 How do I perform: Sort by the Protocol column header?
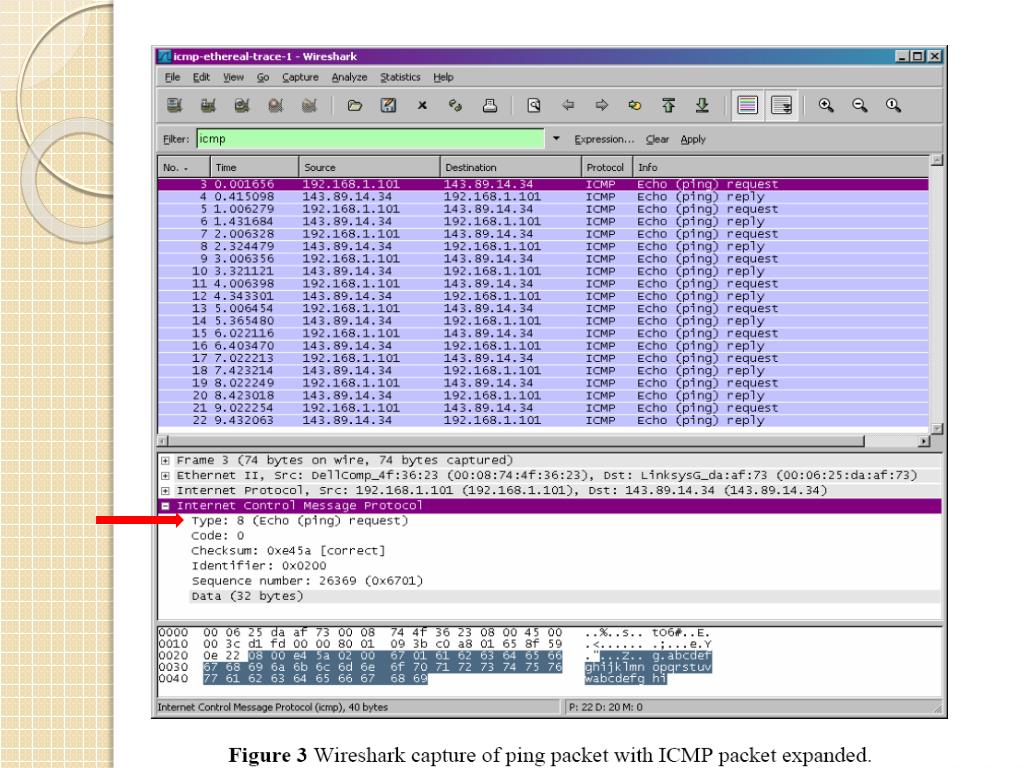[x=607, y=167]
